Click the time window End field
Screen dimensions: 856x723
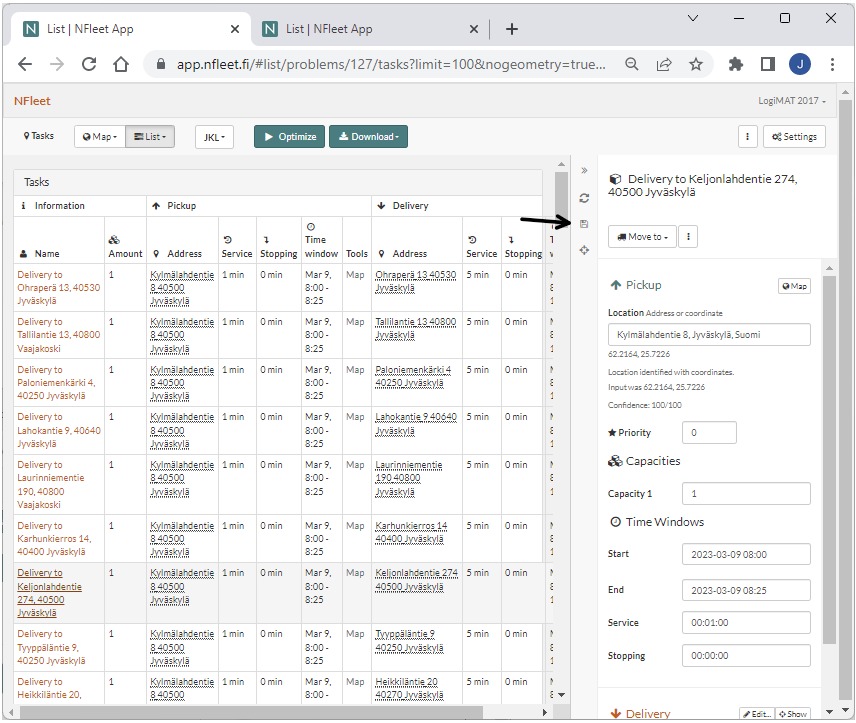coord(746,590)
